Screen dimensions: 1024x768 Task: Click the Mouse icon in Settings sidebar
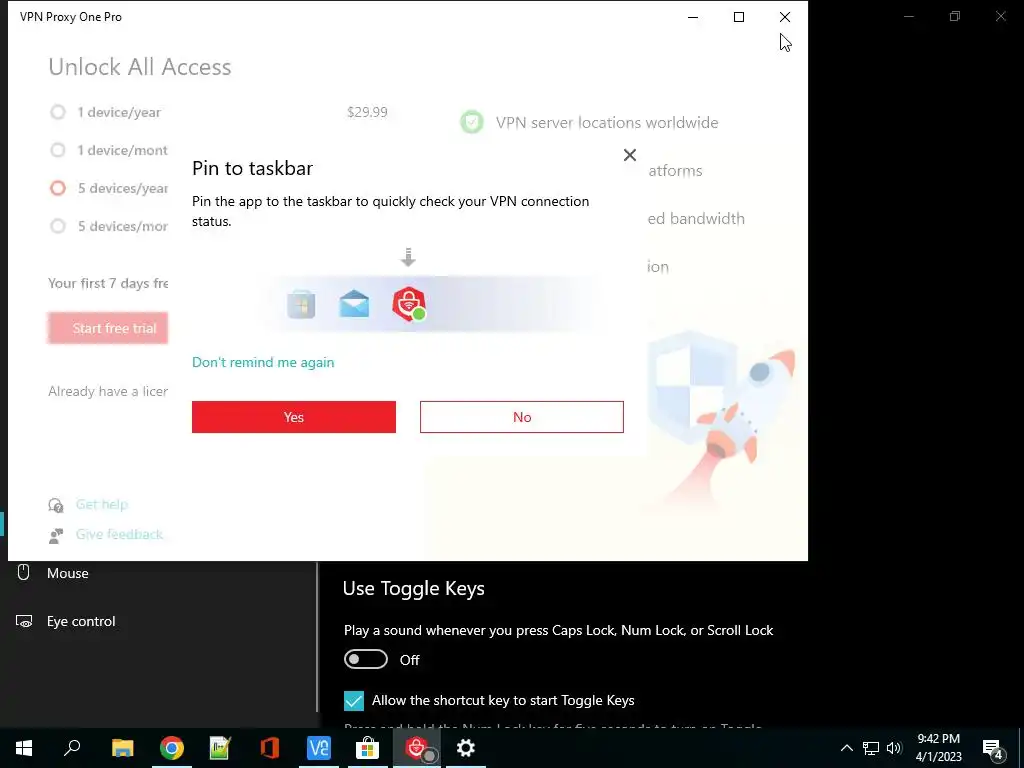tap(24, 573)
